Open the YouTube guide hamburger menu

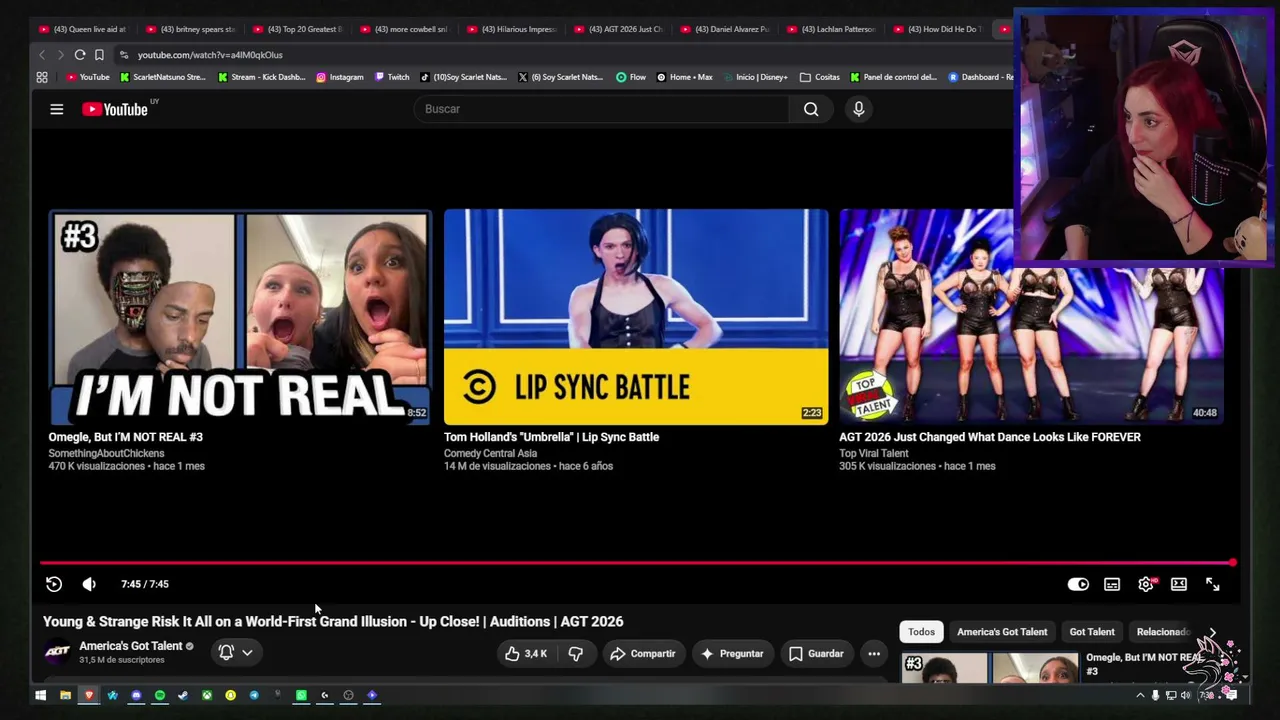click(x=57, y=109)
